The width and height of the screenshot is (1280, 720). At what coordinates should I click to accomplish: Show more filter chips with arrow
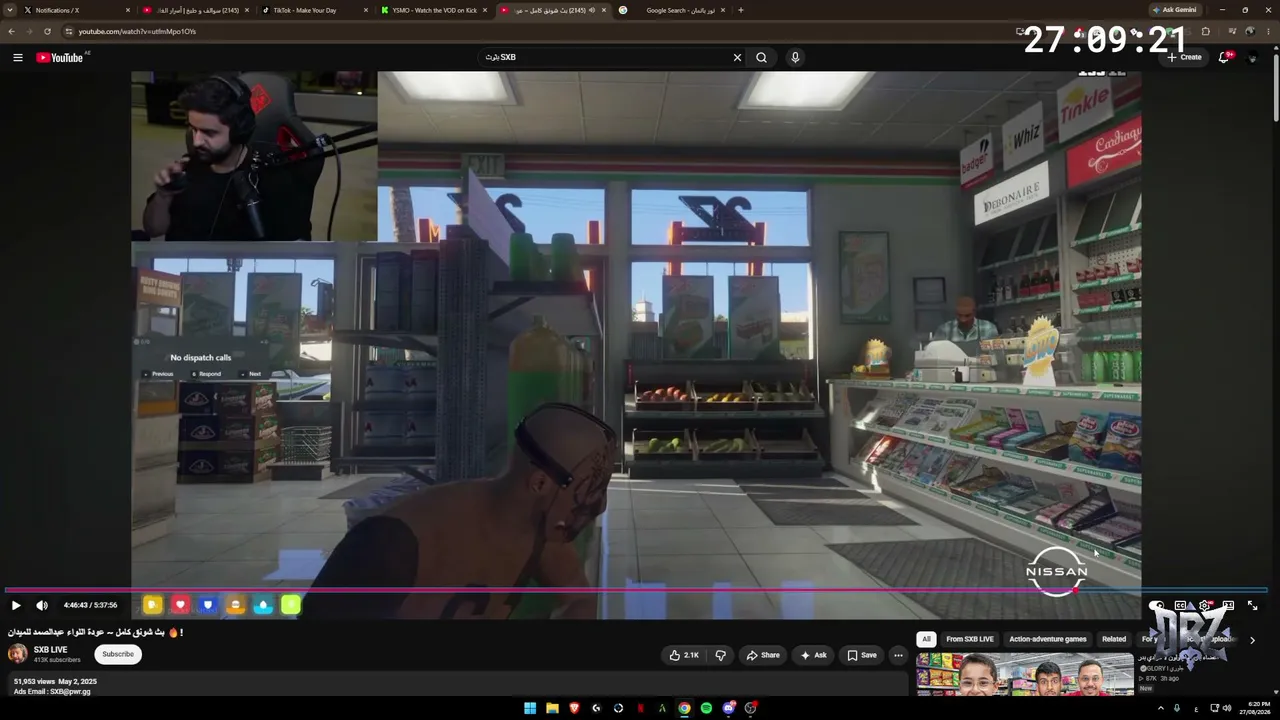(x=1252, y=640)
